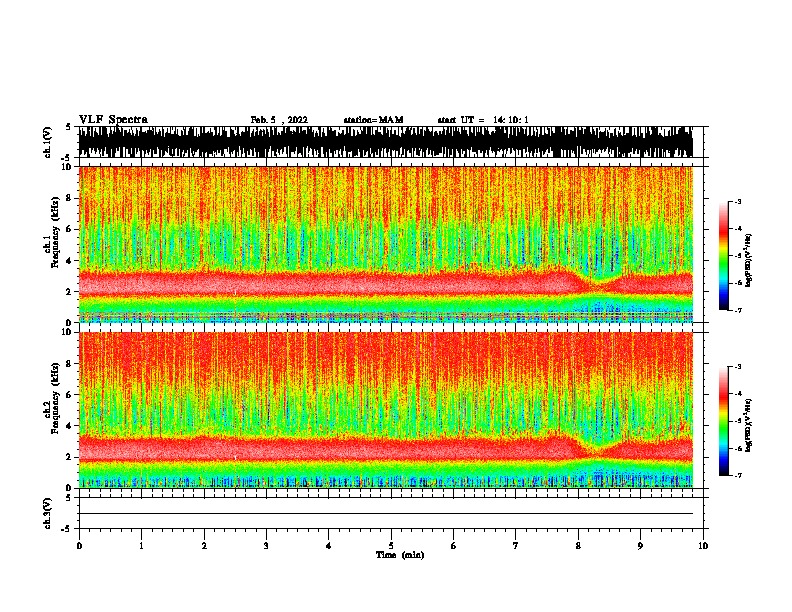Click the time axis tick label "9"
Viewport: 792px width, 612px height.
click(x=640, y=546)
